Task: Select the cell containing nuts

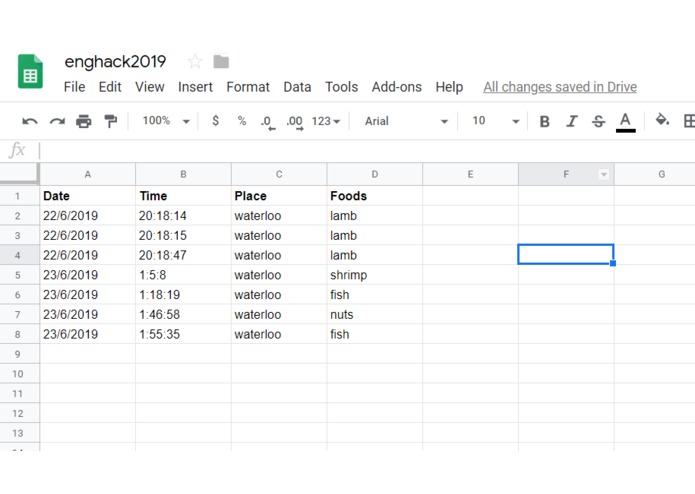Action: tap(375, 315)
